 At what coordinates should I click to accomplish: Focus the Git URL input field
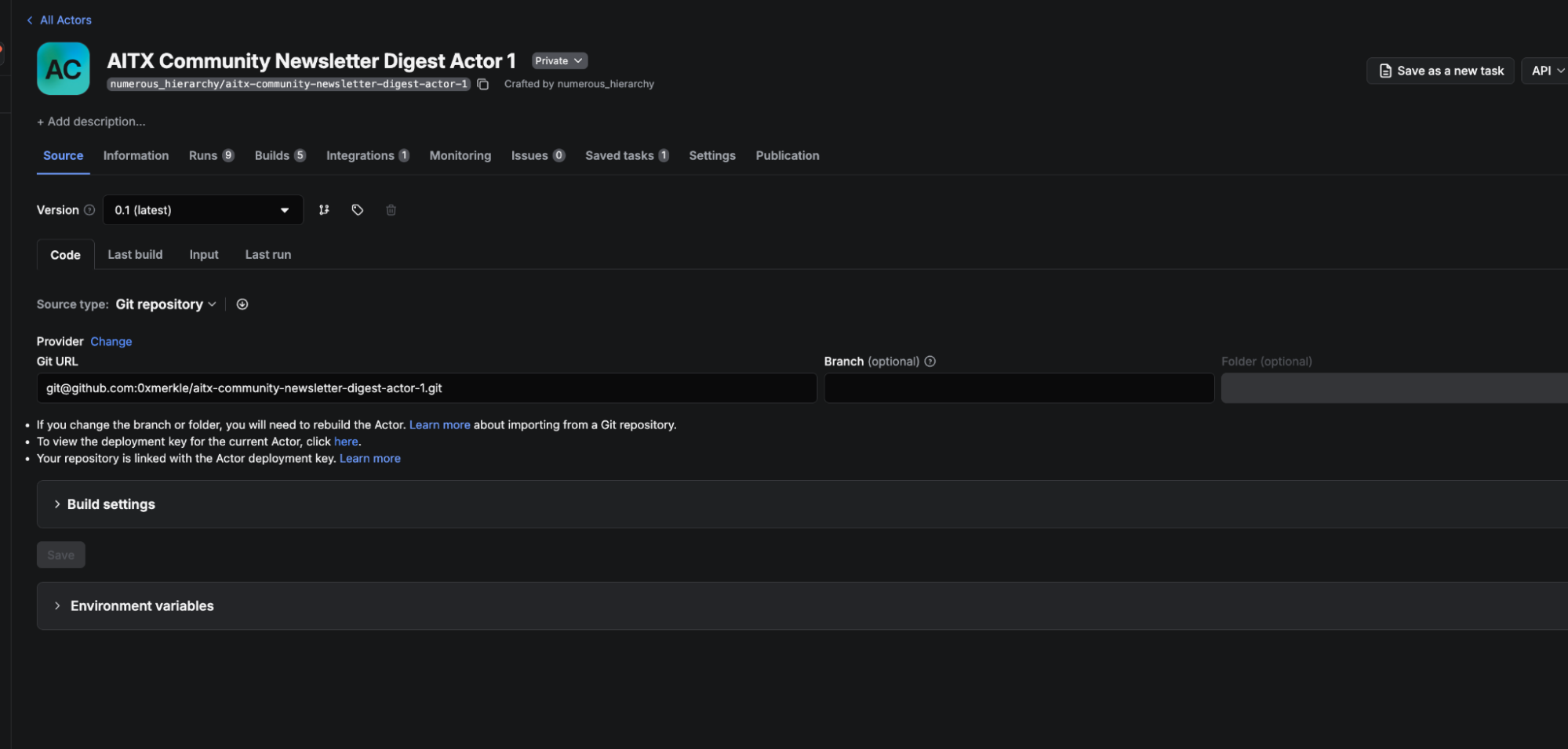[427, 388]
